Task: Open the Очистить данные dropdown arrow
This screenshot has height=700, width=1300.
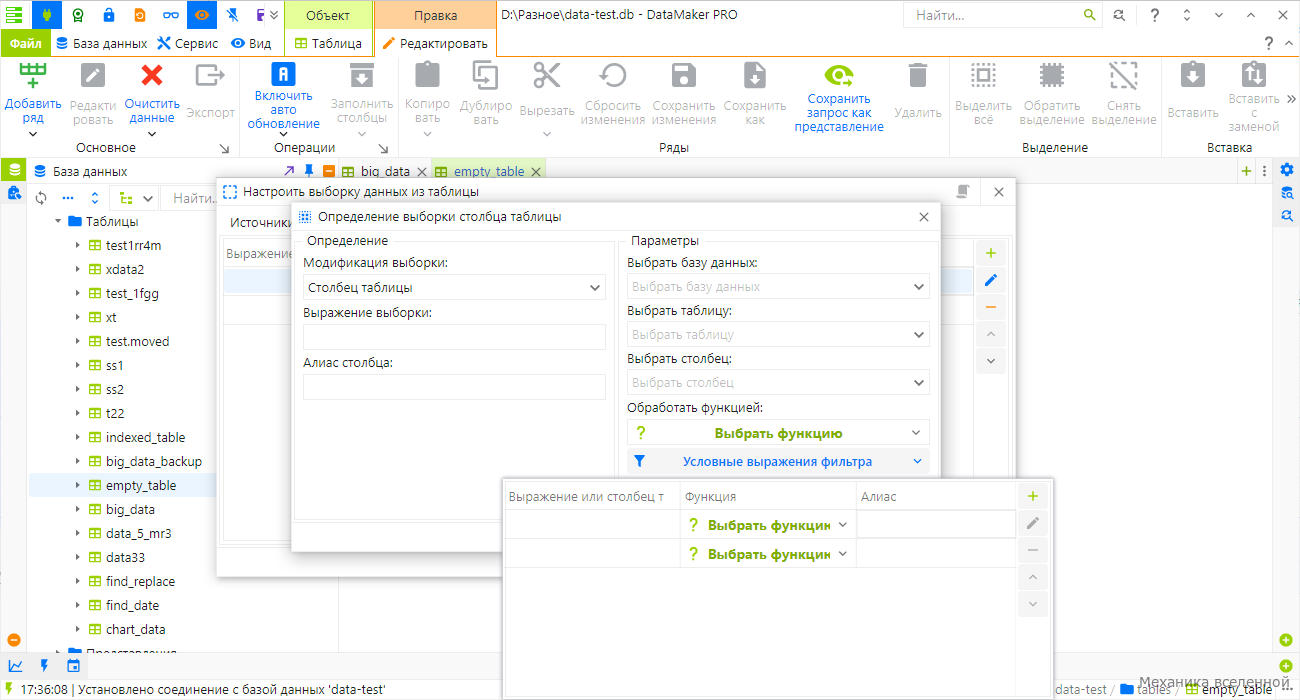Action: (x=152, y=133)
